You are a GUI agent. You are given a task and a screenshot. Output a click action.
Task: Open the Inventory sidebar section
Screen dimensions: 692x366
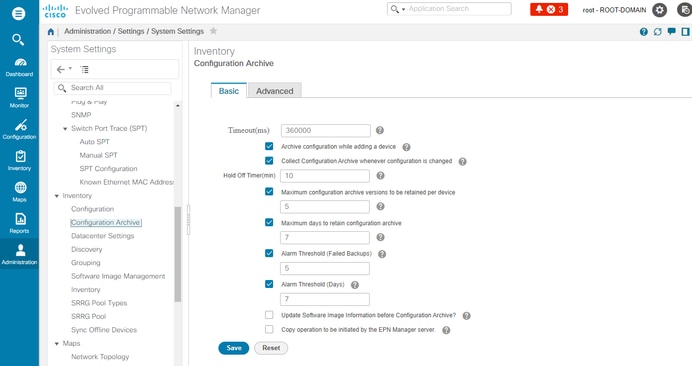point(19,161)
